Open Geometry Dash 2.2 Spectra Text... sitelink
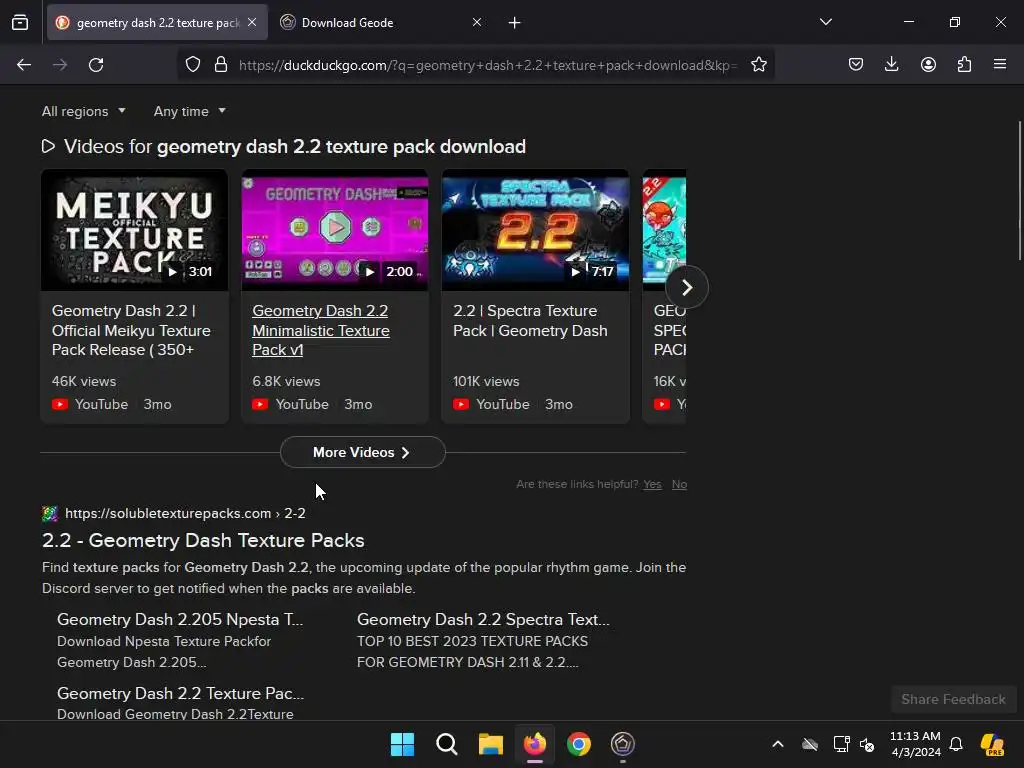The height and width of the screenshot is (768, 1024). point(483,619)
